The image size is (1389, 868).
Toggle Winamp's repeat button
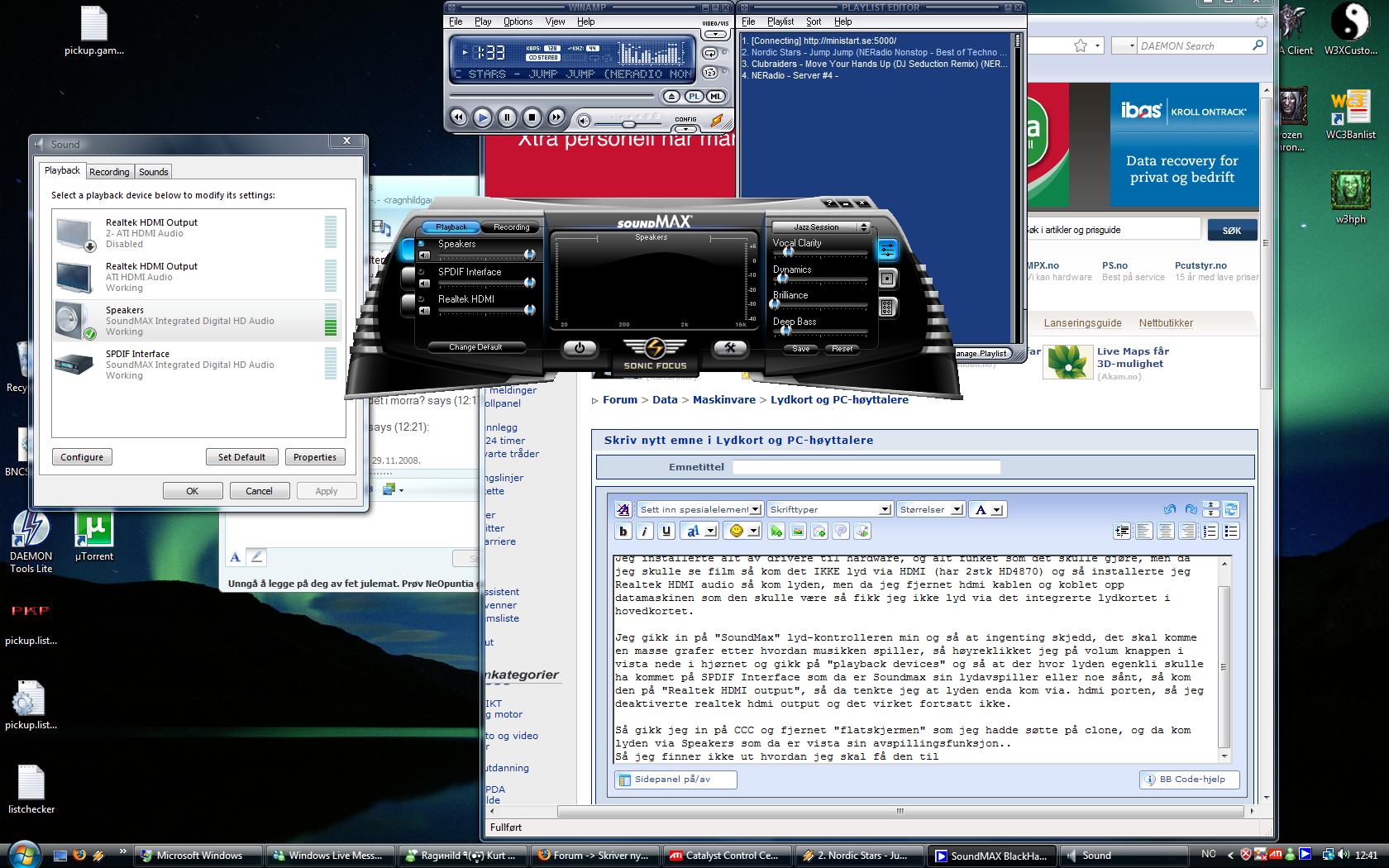tap(710, 53)
